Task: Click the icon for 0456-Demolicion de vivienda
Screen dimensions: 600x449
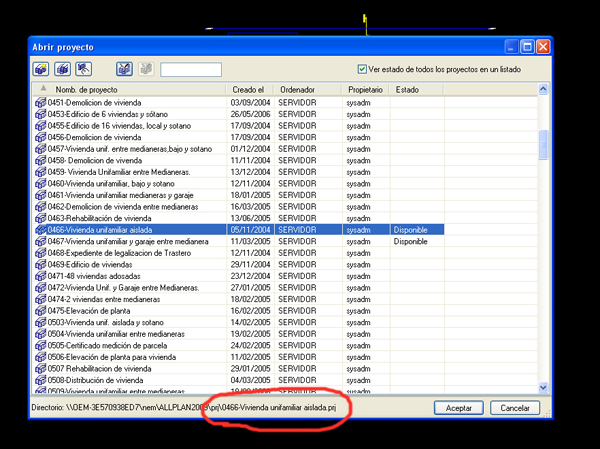Action: [x=41, y=137]
